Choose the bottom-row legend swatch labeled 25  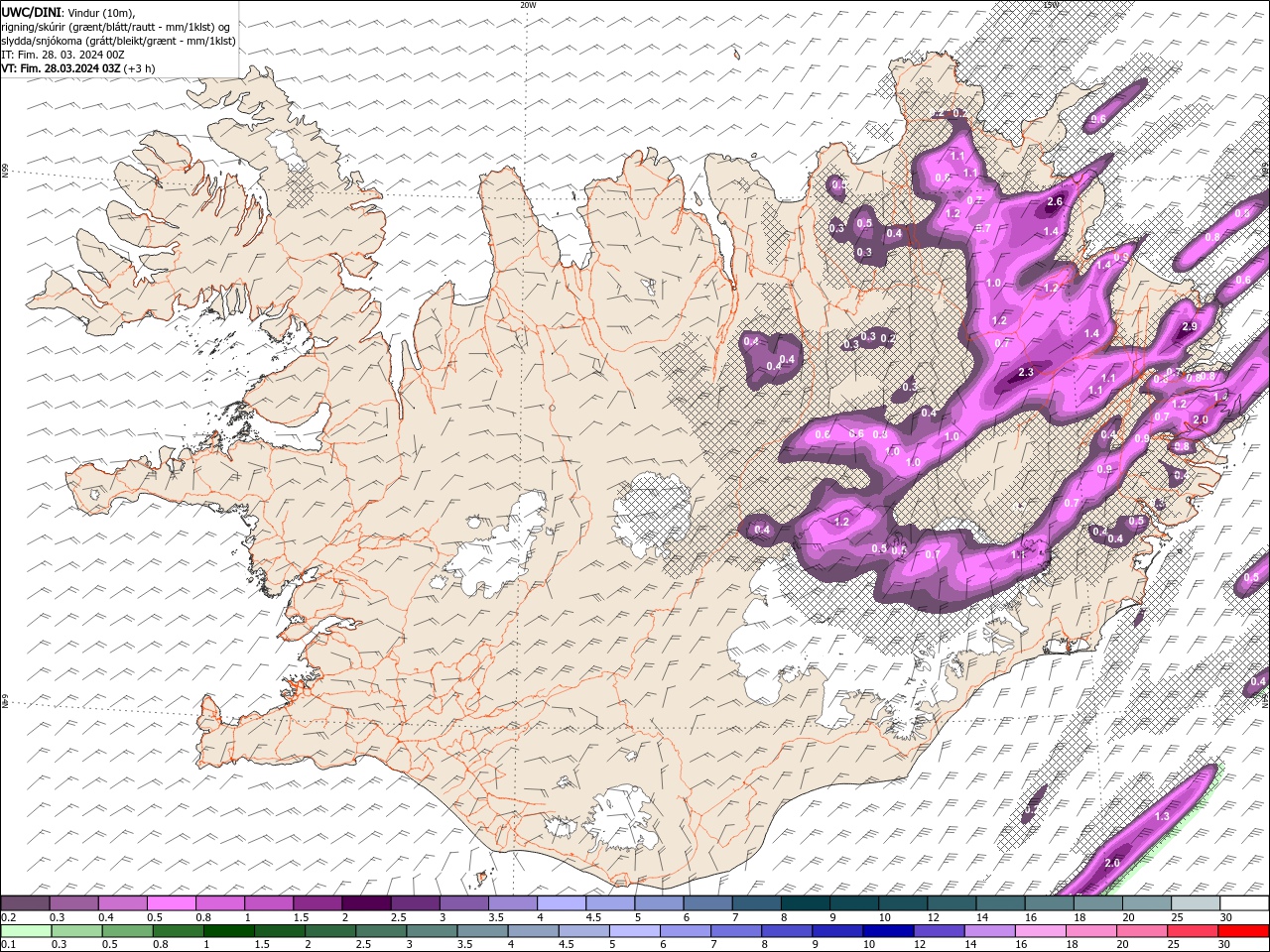coord(1194,931)
